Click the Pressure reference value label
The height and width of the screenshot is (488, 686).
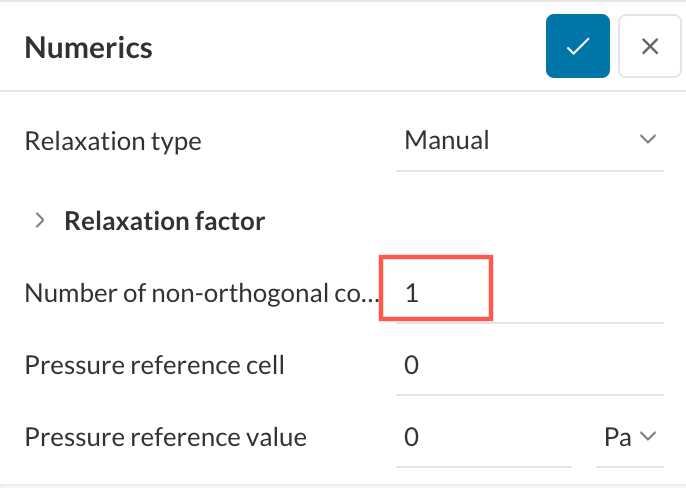(165, 437)
